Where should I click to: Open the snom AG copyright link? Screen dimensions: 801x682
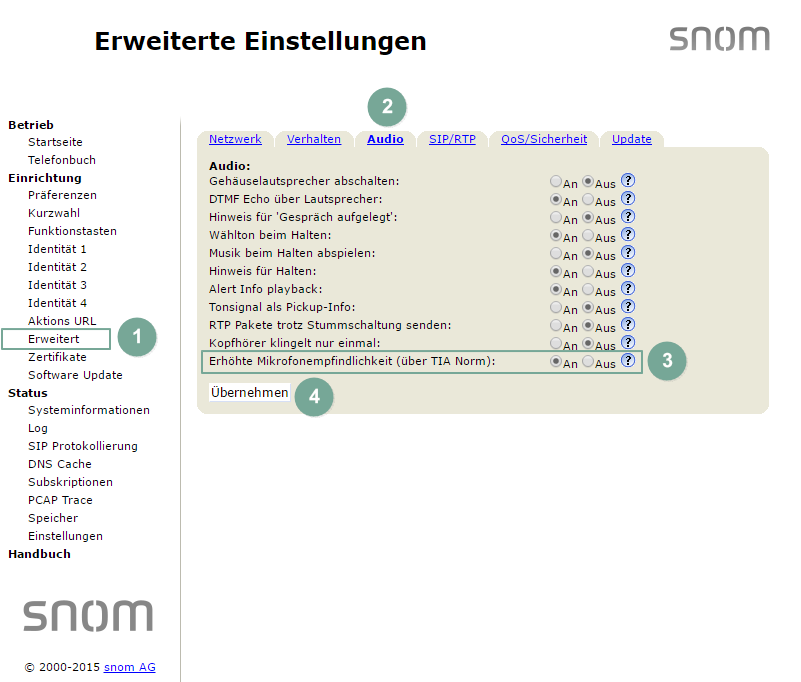(x=129, y=668)
